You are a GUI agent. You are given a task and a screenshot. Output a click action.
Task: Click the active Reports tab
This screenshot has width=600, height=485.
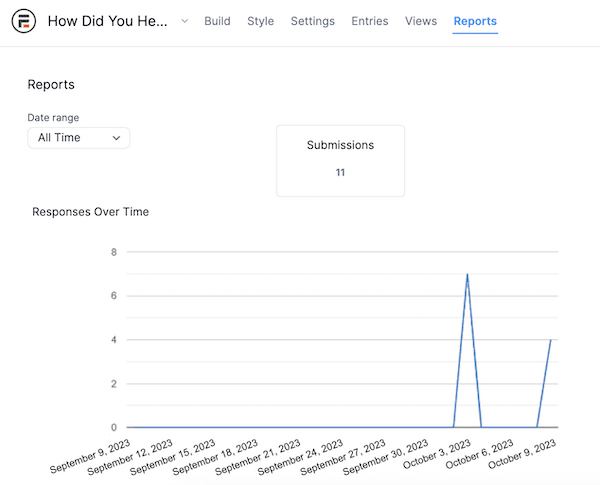[475, 21]
